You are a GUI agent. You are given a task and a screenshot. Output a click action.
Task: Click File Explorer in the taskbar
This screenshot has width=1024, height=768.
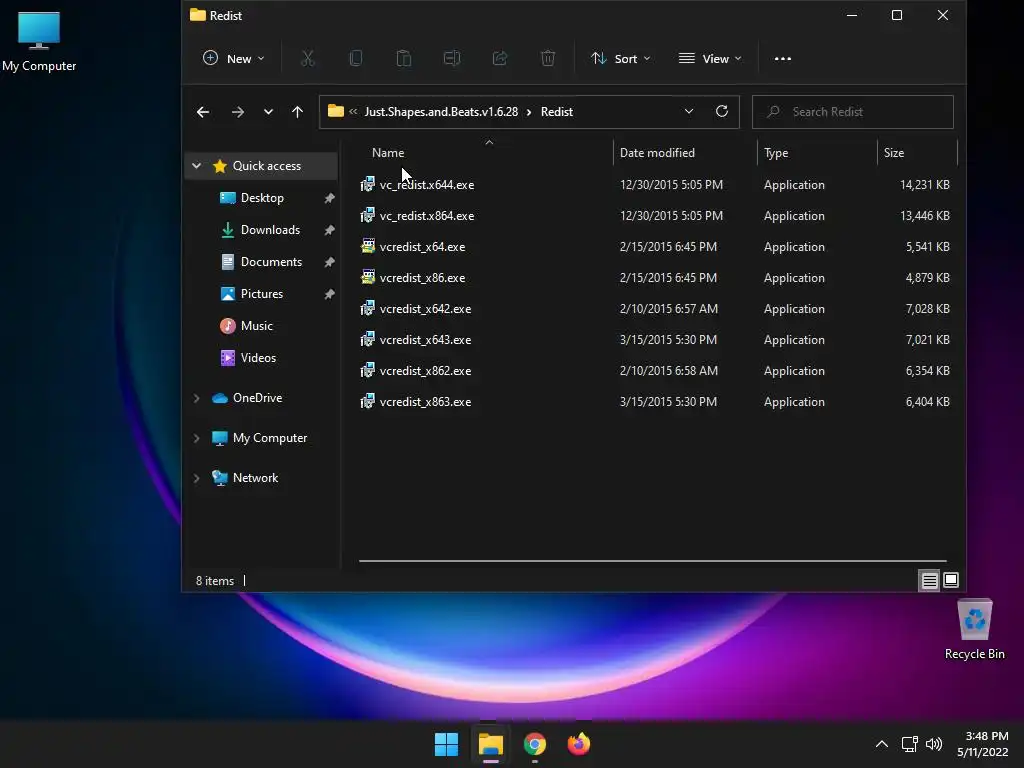pyautogui.click(x=490, y=744)
